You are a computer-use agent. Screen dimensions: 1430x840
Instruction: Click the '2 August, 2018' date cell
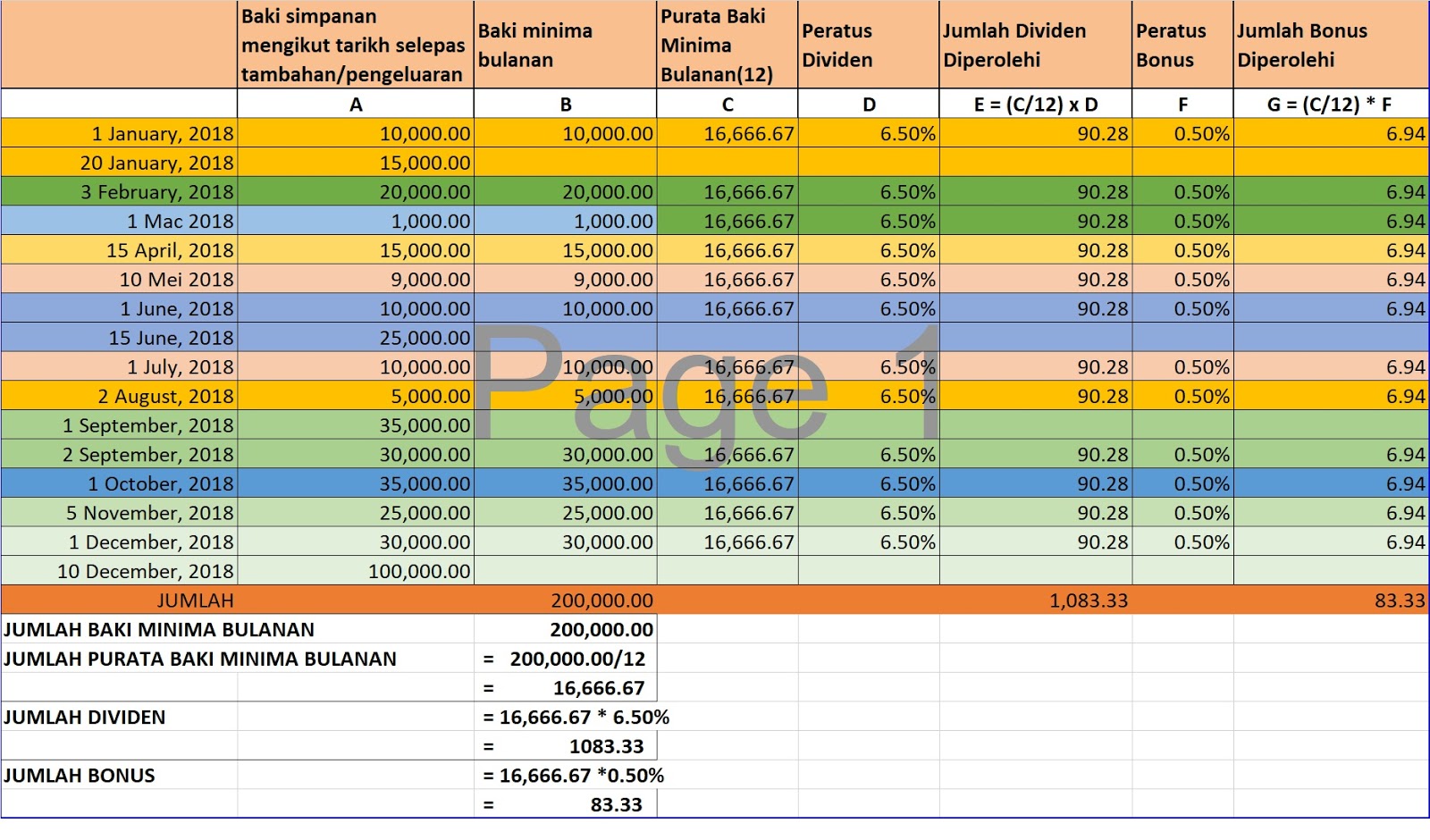tap(119, 396)
